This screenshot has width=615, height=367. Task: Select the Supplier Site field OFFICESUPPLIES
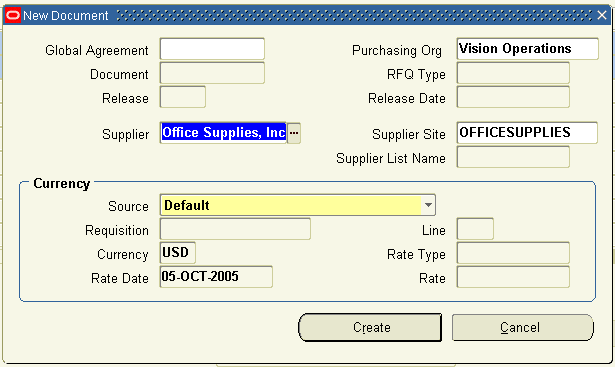pyautogui.click(x=527, y=133)
